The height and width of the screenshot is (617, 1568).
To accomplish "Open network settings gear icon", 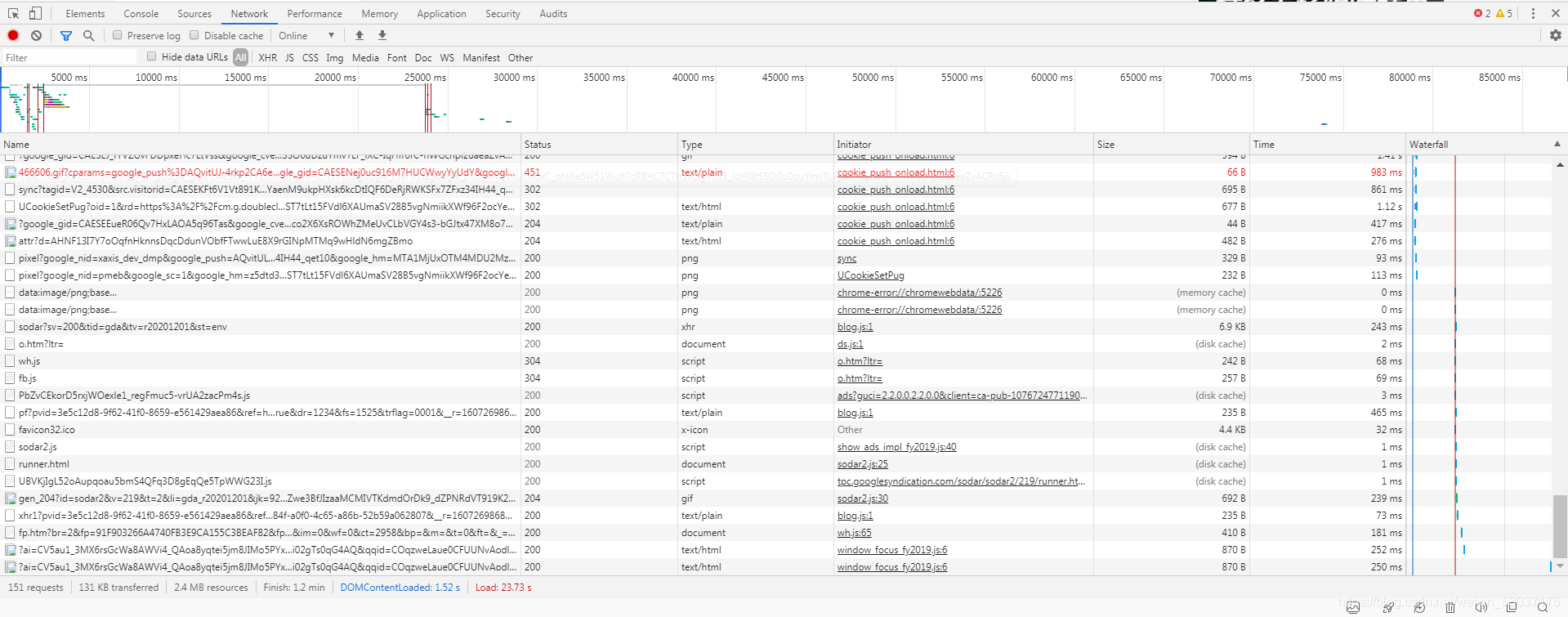I will tap(1555, 35).
